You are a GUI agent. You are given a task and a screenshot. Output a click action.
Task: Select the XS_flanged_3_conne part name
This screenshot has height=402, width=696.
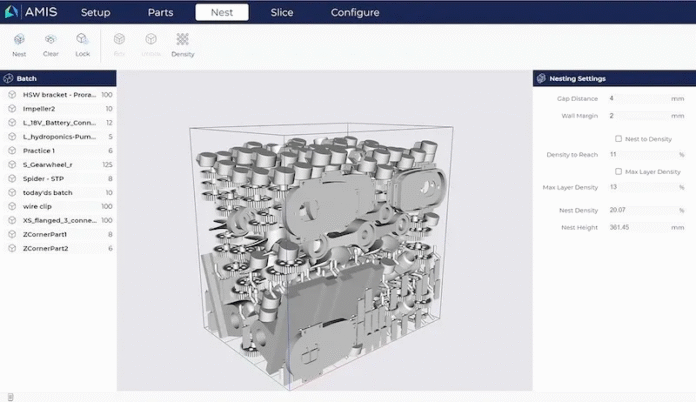pos(59,220)
